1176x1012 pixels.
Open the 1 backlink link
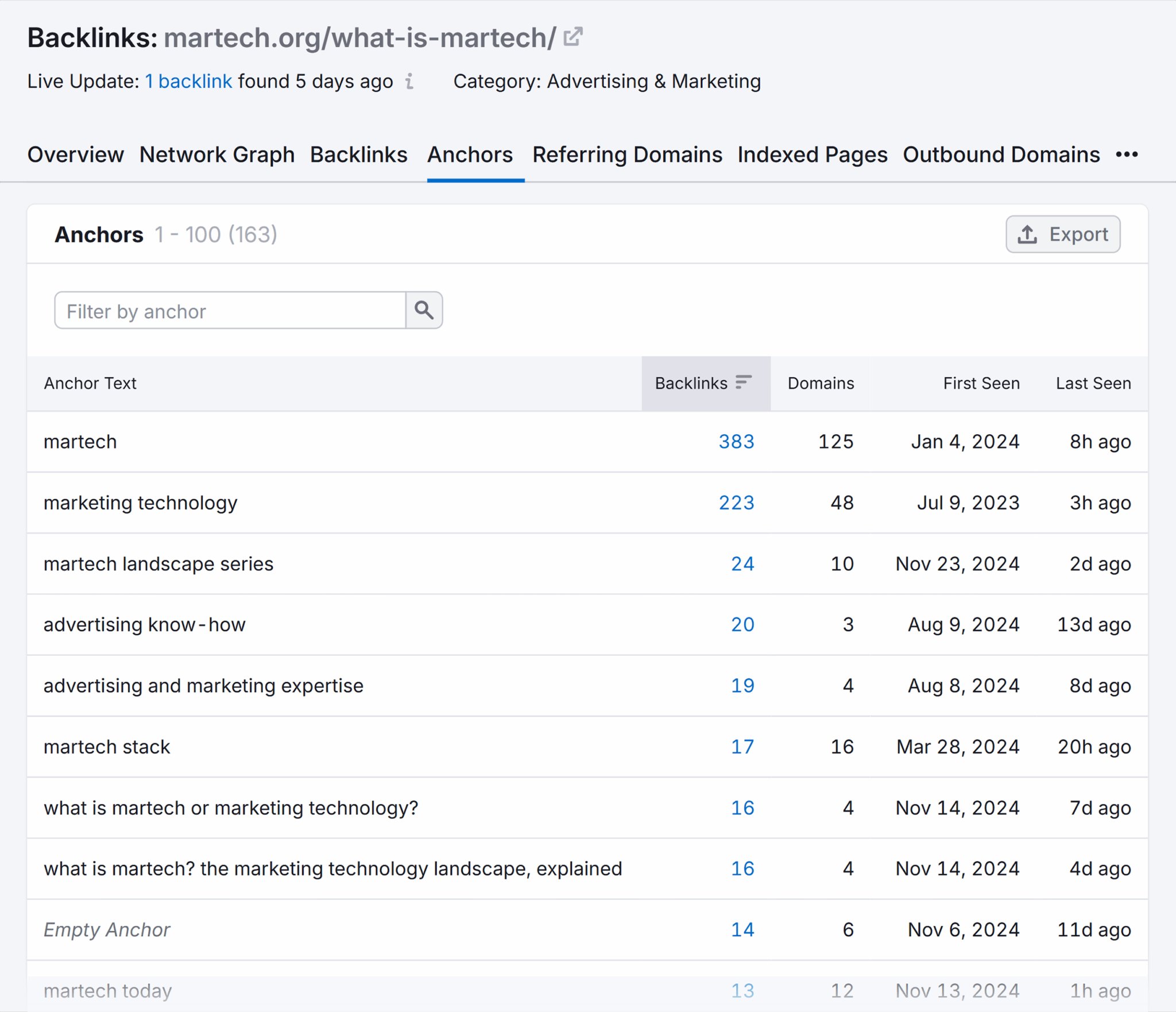189,81
